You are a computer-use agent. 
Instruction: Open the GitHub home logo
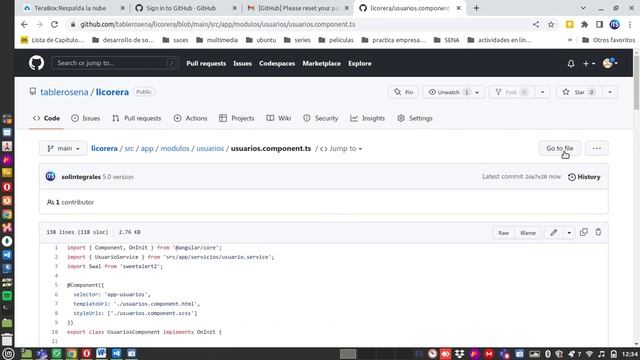(x=36, y=63)
